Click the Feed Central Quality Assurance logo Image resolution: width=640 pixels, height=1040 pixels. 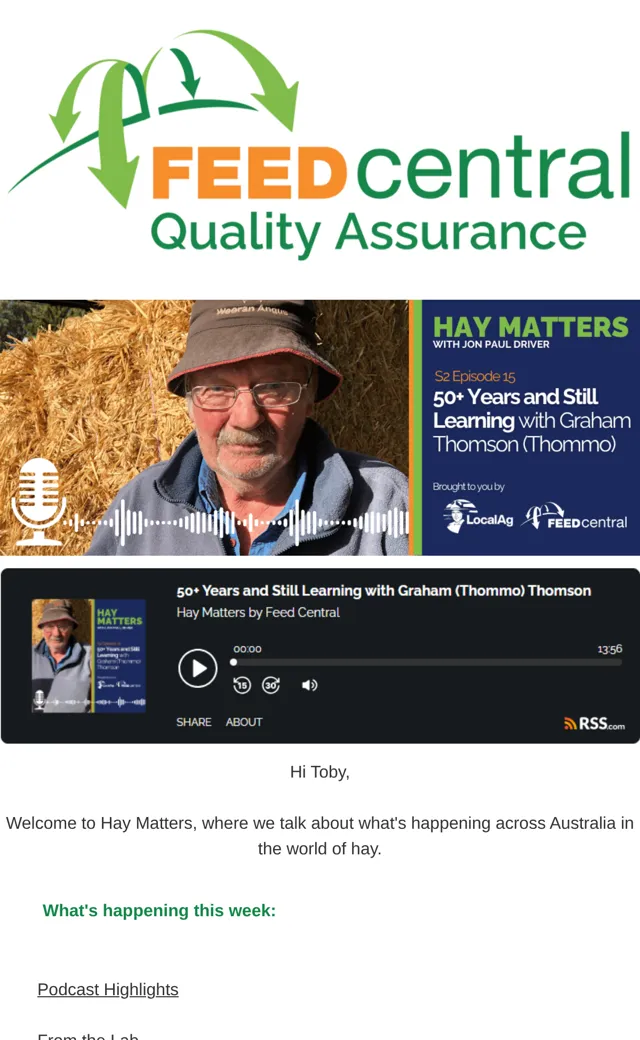pyautogui.click(x=320, y=144)
